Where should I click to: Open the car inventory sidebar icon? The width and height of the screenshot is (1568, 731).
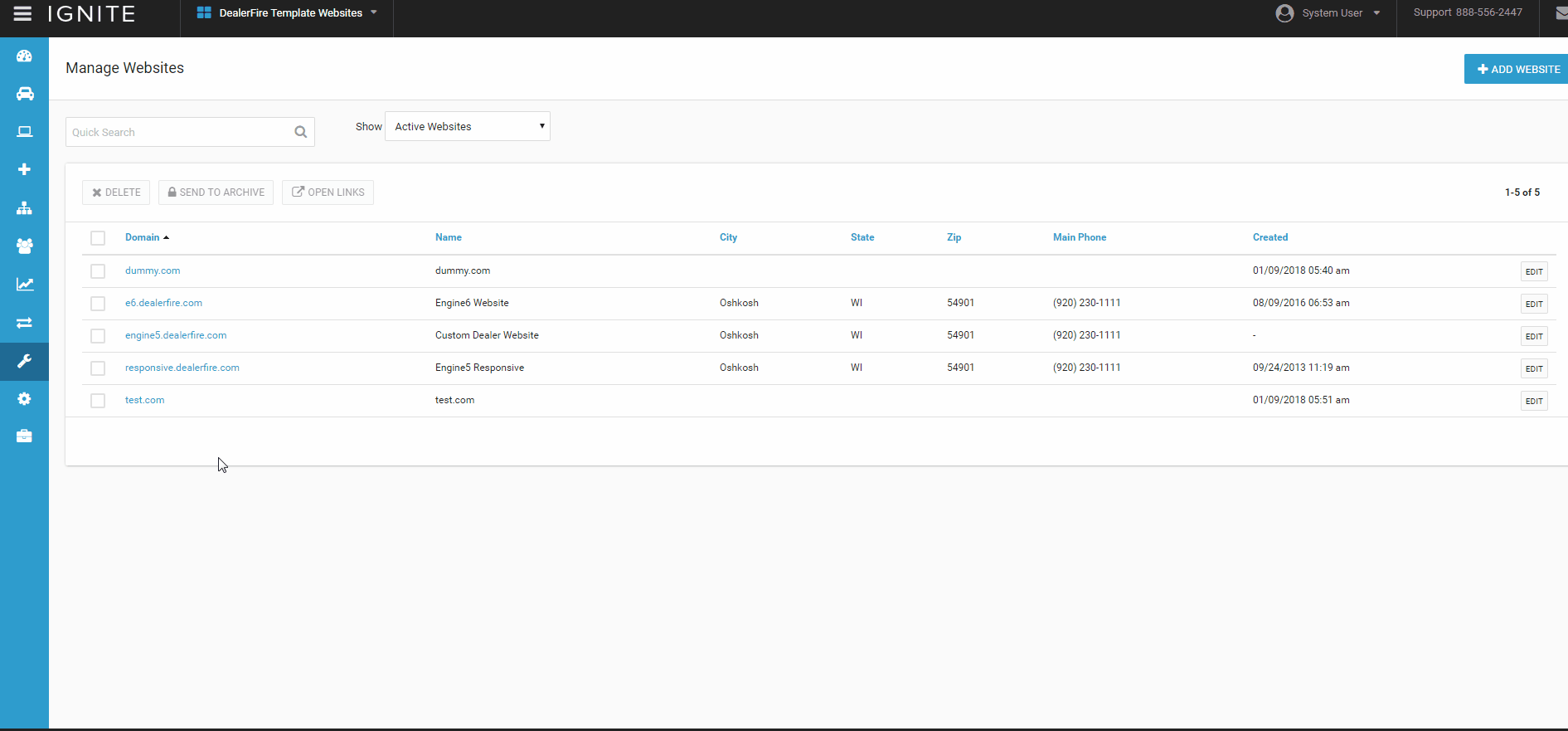[x=24, y=94]
